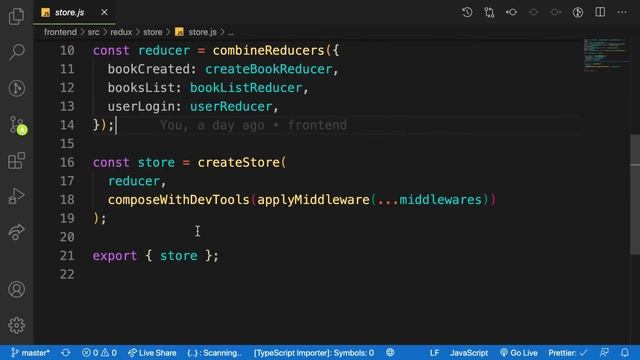Open the GitLens view in activity bar
The height and width of the screenshot is (360, 640).
[x=16, y=88]
